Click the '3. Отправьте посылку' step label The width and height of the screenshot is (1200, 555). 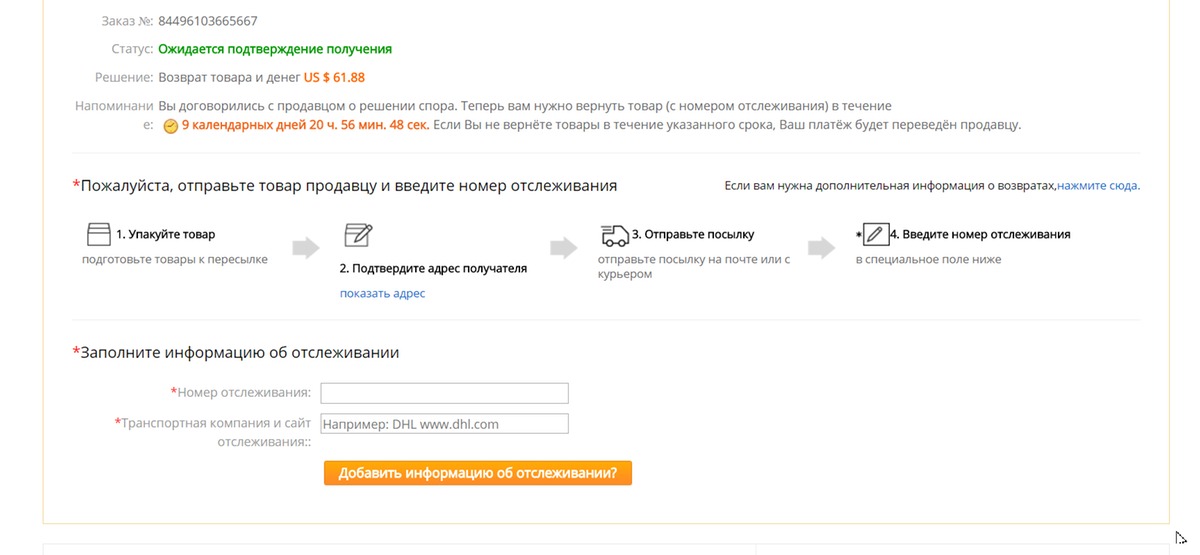coord(693,235)
